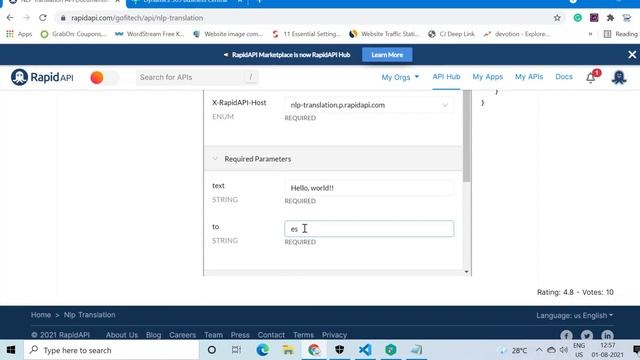Click the browser forward arrow
The height and width of the screenshot is (360, 640).
click(27, 18)
